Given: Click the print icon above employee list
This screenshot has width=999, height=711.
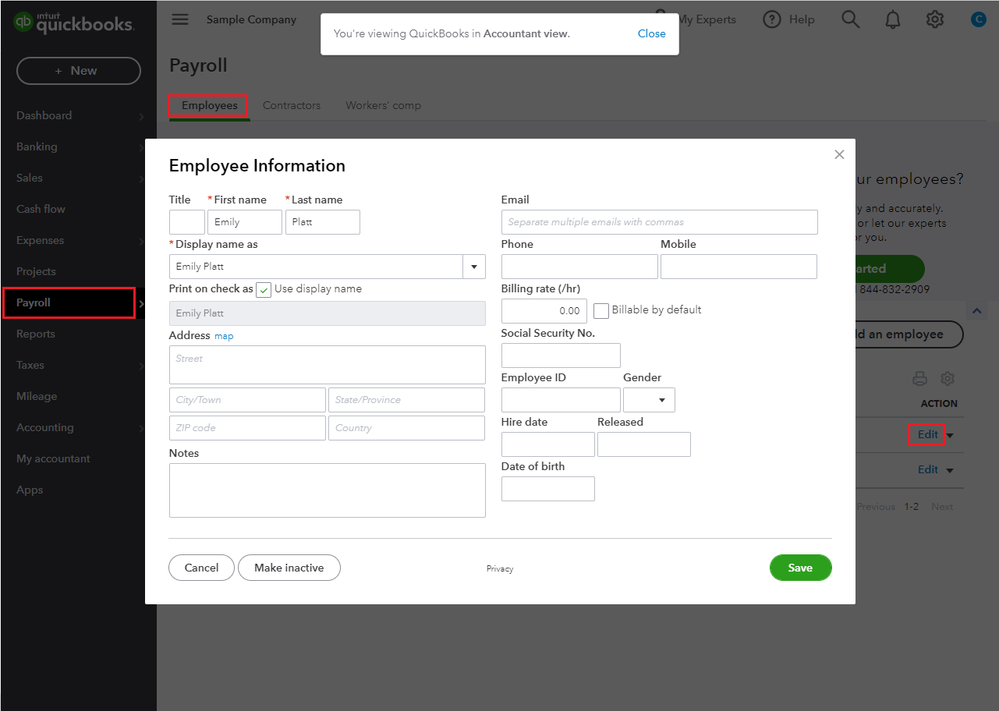Looking at the screenshot, I should point(919,378).
